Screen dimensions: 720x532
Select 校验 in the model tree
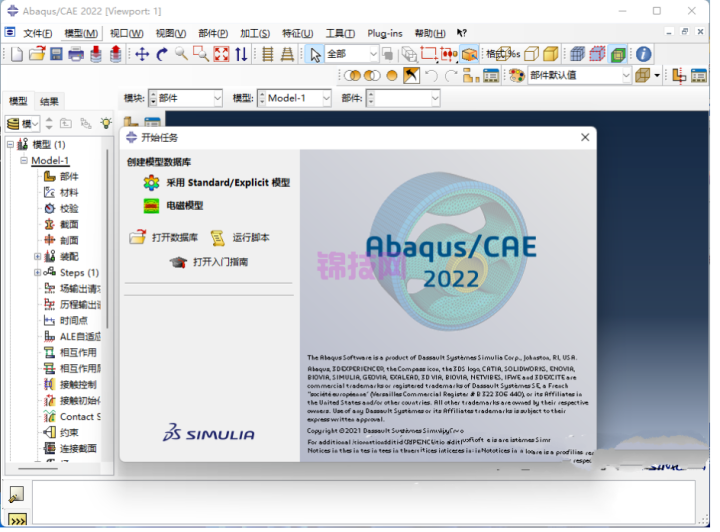tap(69, 208)
